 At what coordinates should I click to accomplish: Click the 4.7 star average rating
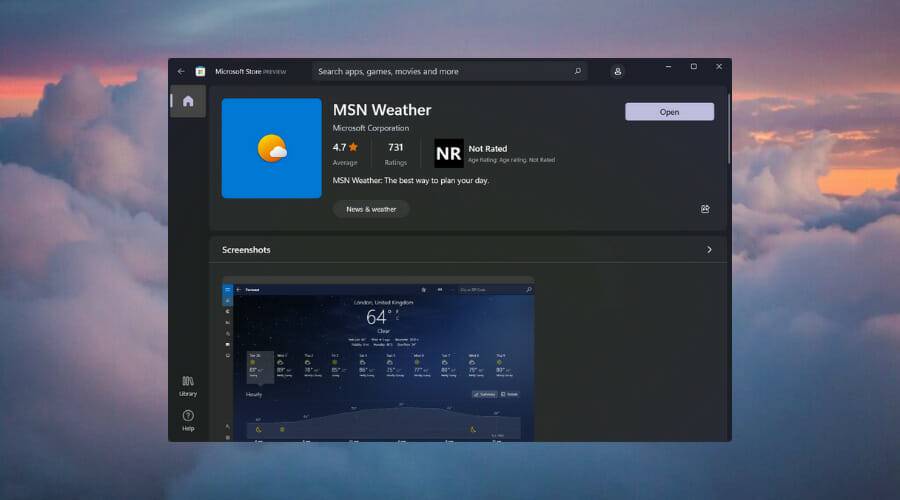[345, 147]
